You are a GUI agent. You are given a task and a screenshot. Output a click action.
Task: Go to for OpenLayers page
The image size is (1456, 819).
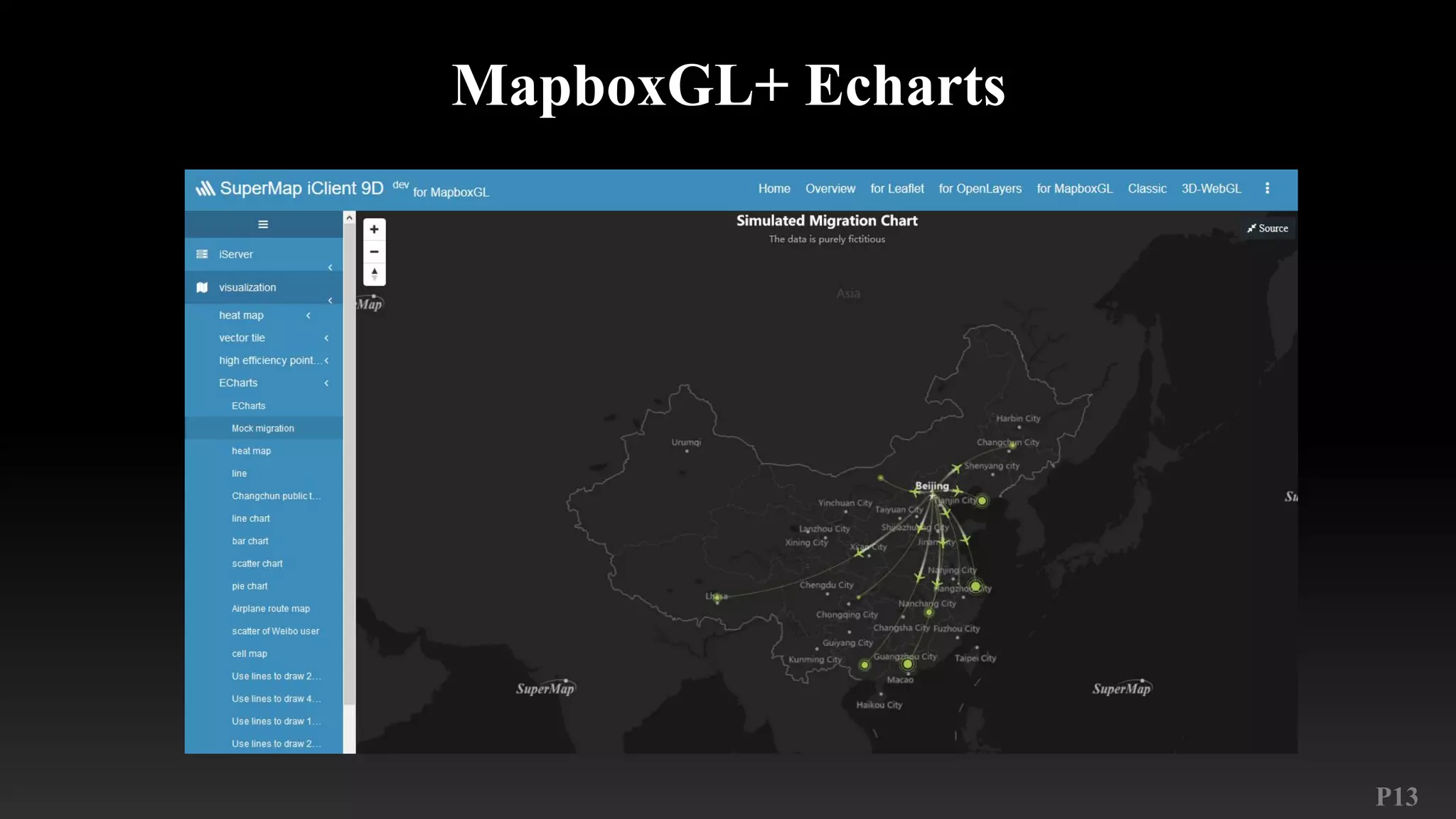(x=980, y=188)
